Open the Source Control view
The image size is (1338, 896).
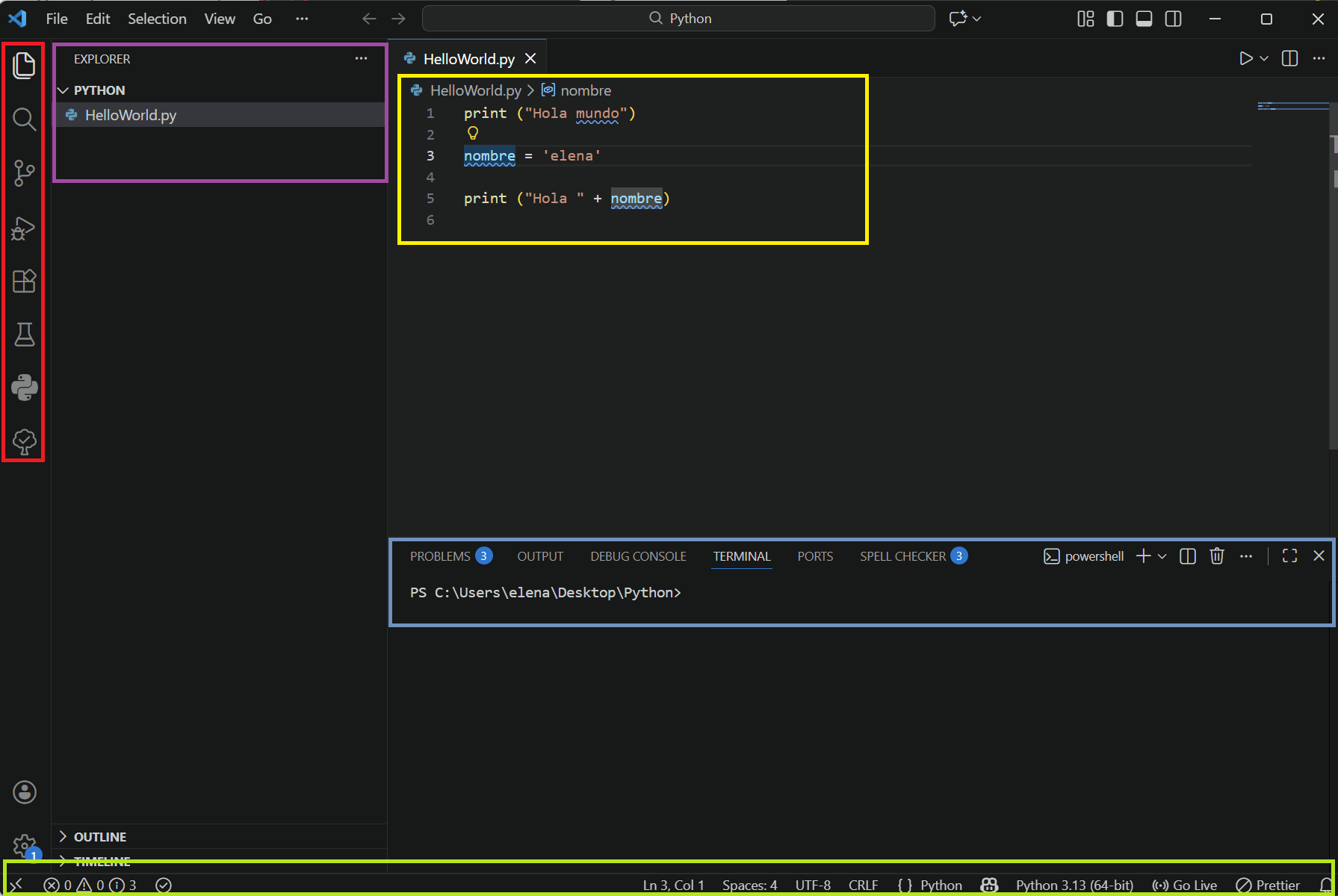coord(24,173)
